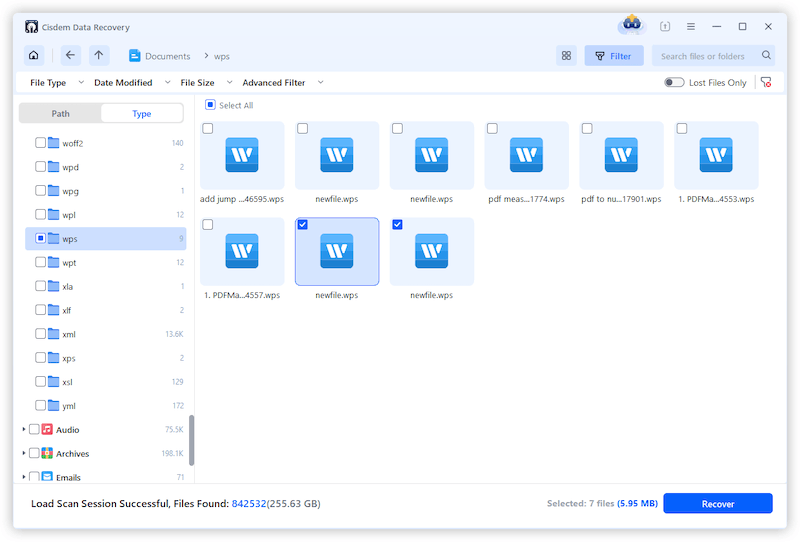
Task: Select the wpg folder row
Action: pyautogui.click(x=106, y=191)
